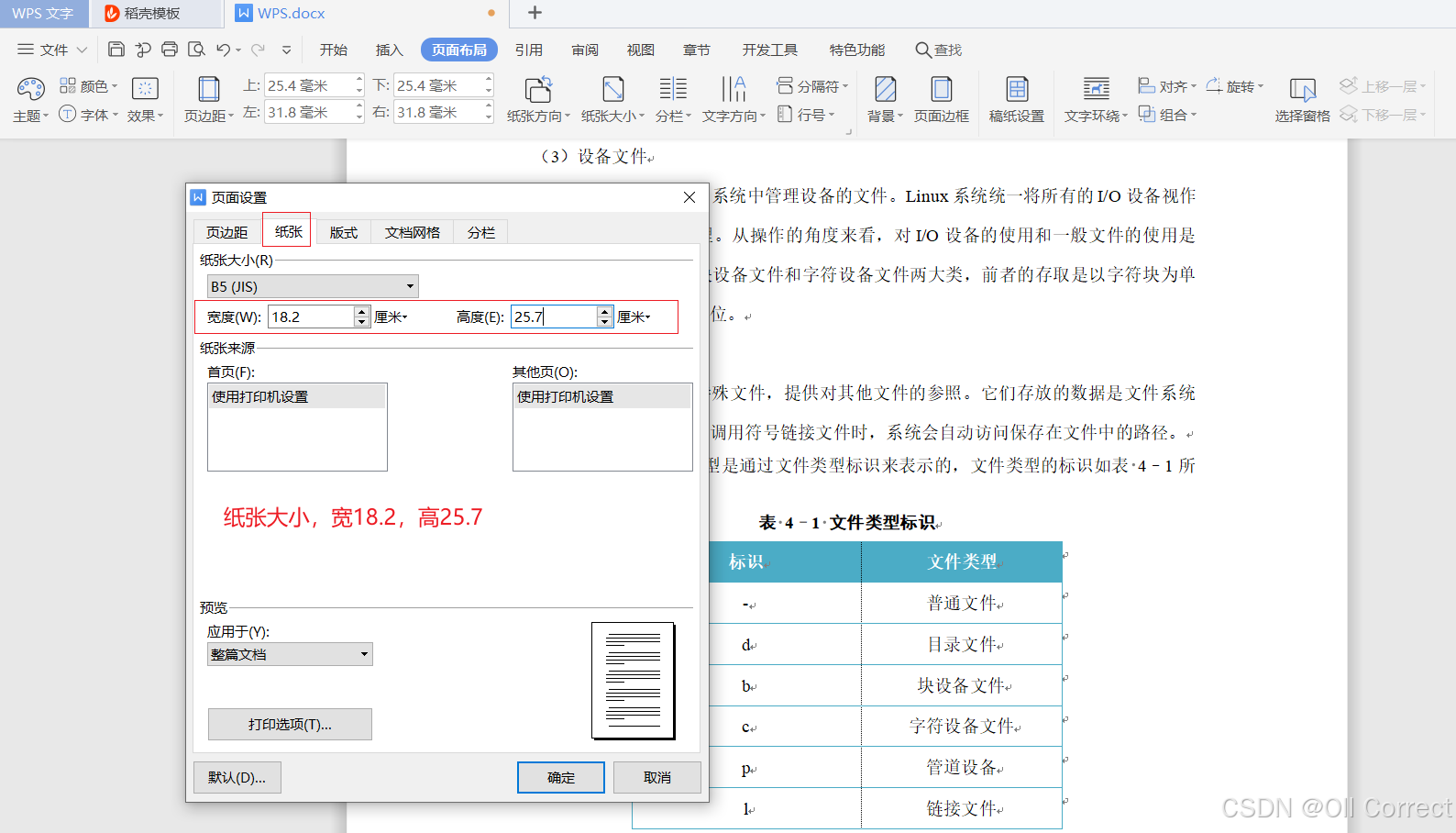Click the 默认(D)... button
This screenshot has width=1456, height=833.
pyautogui.click(x=237, y=777)
